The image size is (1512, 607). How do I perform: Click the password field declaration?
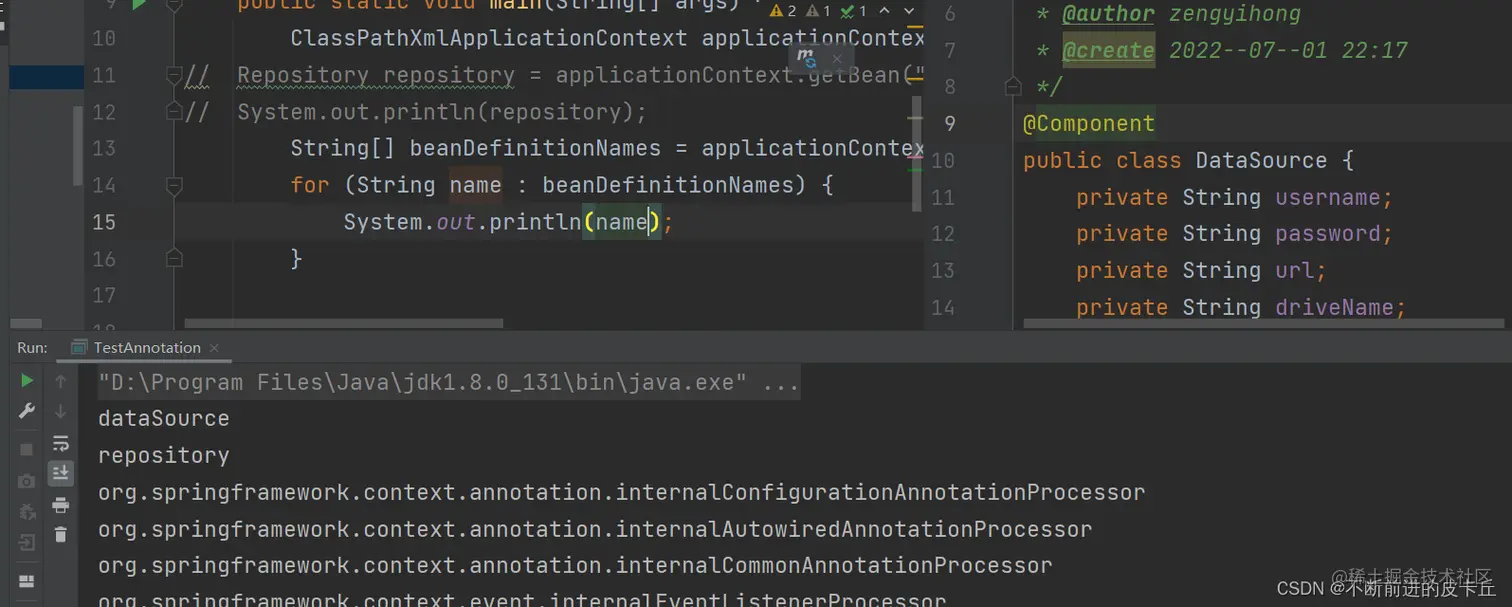click(1234, 233)
